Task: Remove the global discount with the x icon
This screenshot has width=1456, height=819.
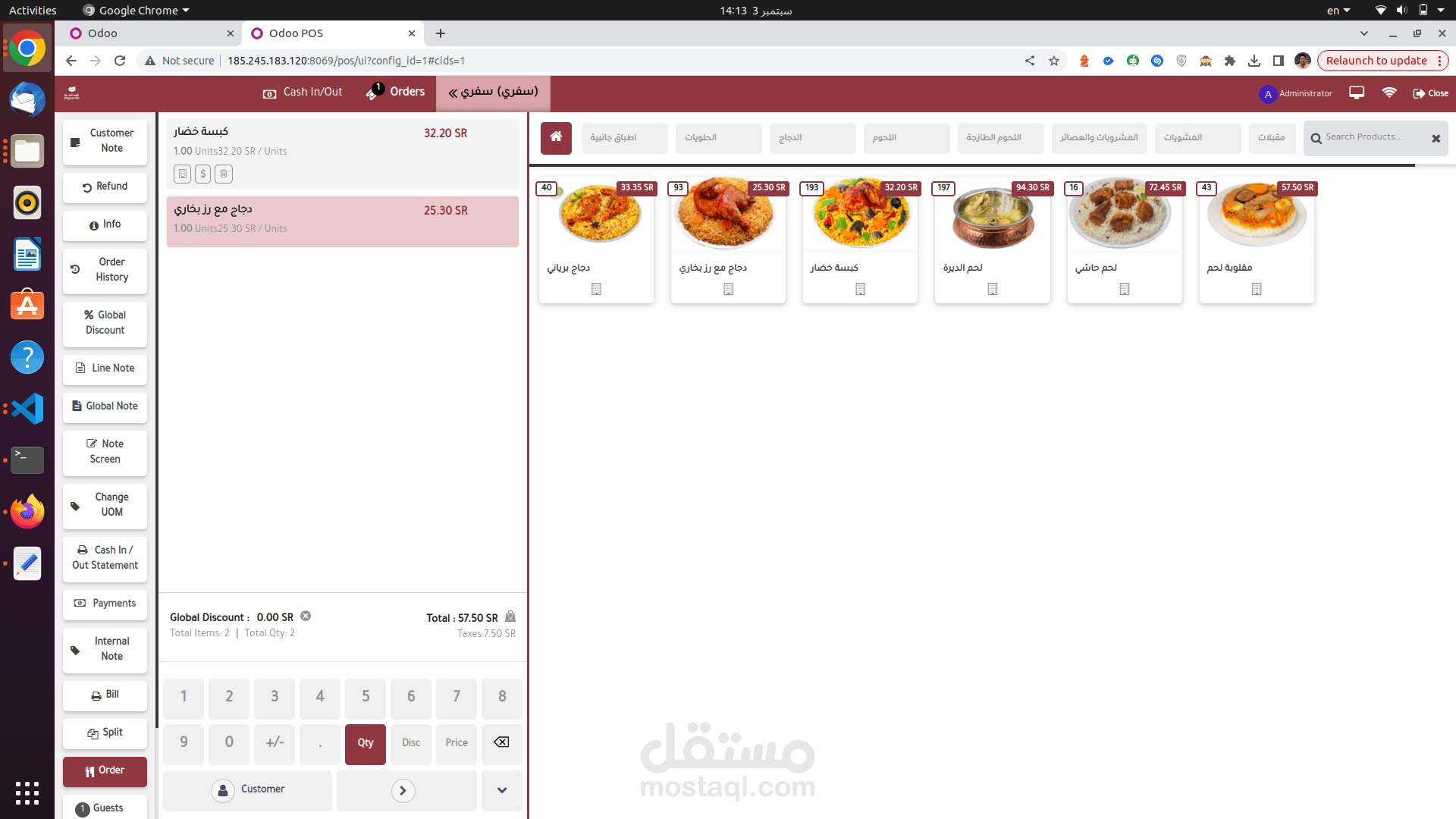Action: coord(306,617)
